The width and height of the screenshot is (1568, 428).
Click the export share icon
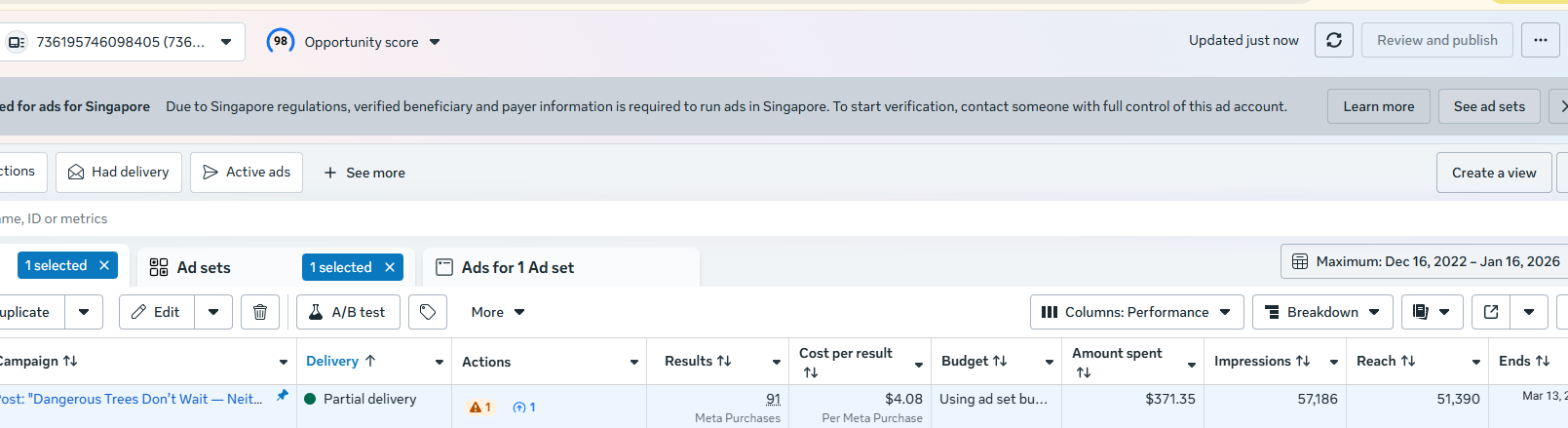1490,312
